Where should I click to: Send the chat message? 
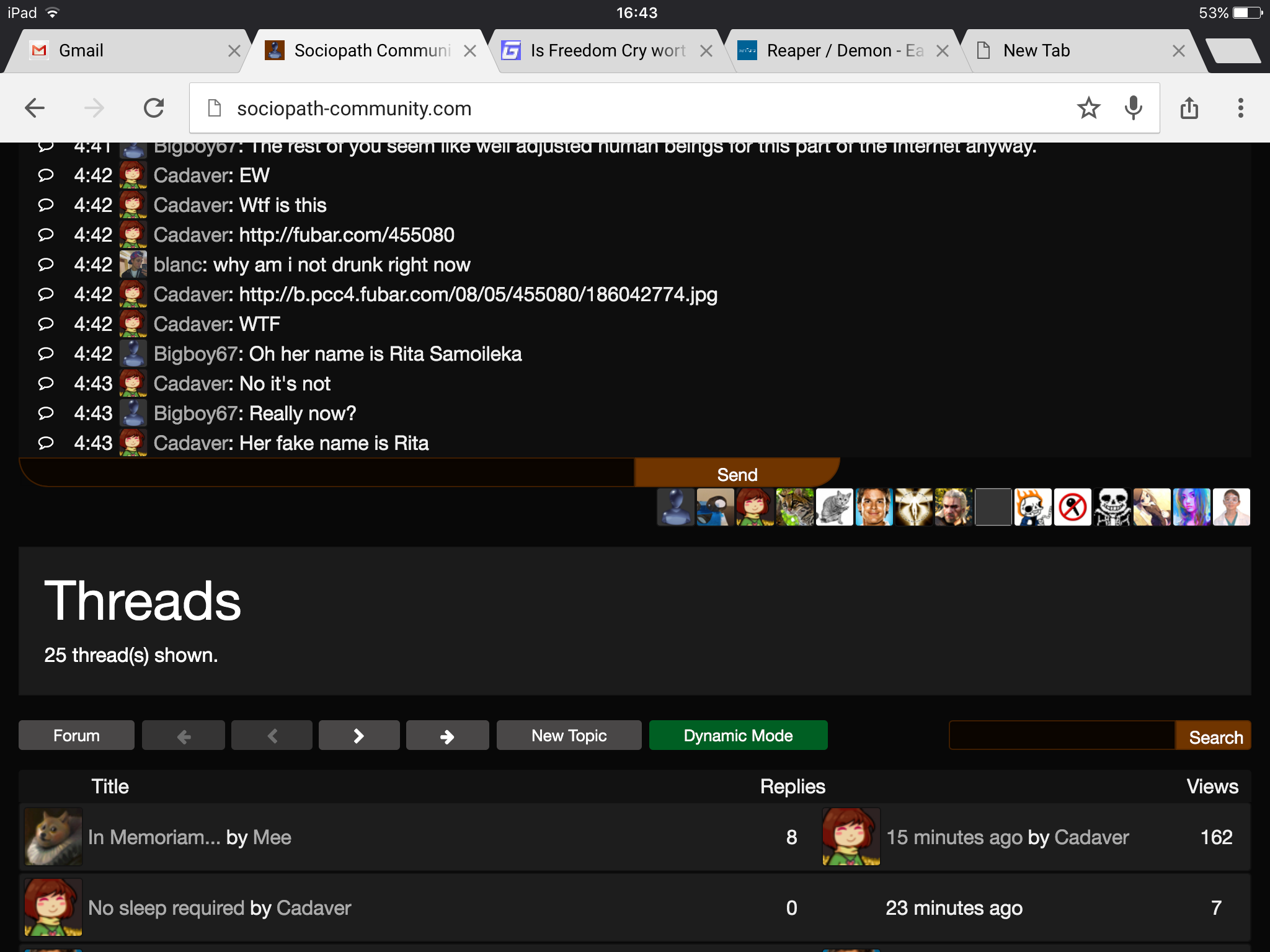pos(737,474)
